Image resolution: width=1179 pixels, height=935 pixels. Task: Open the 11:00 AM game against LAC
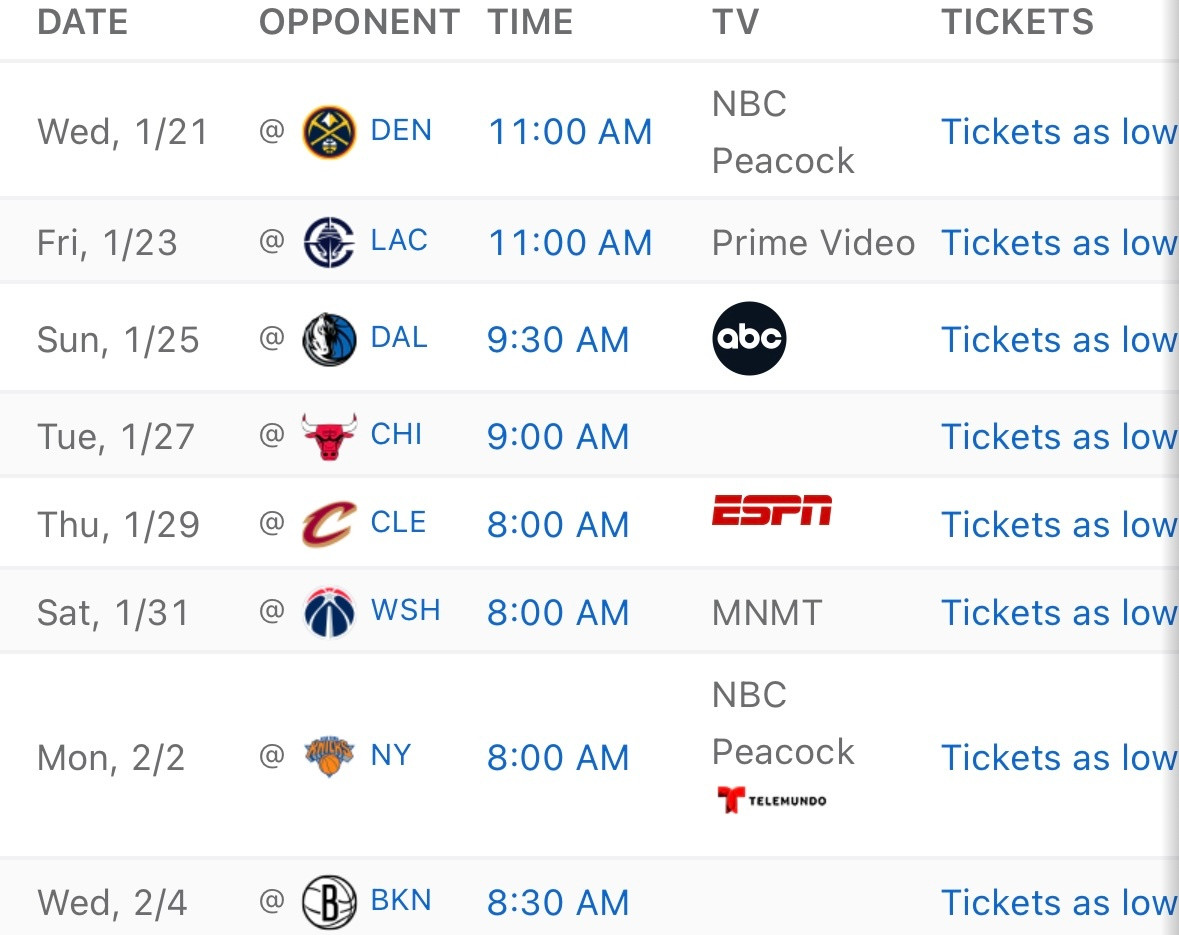(x=569, y=243)
